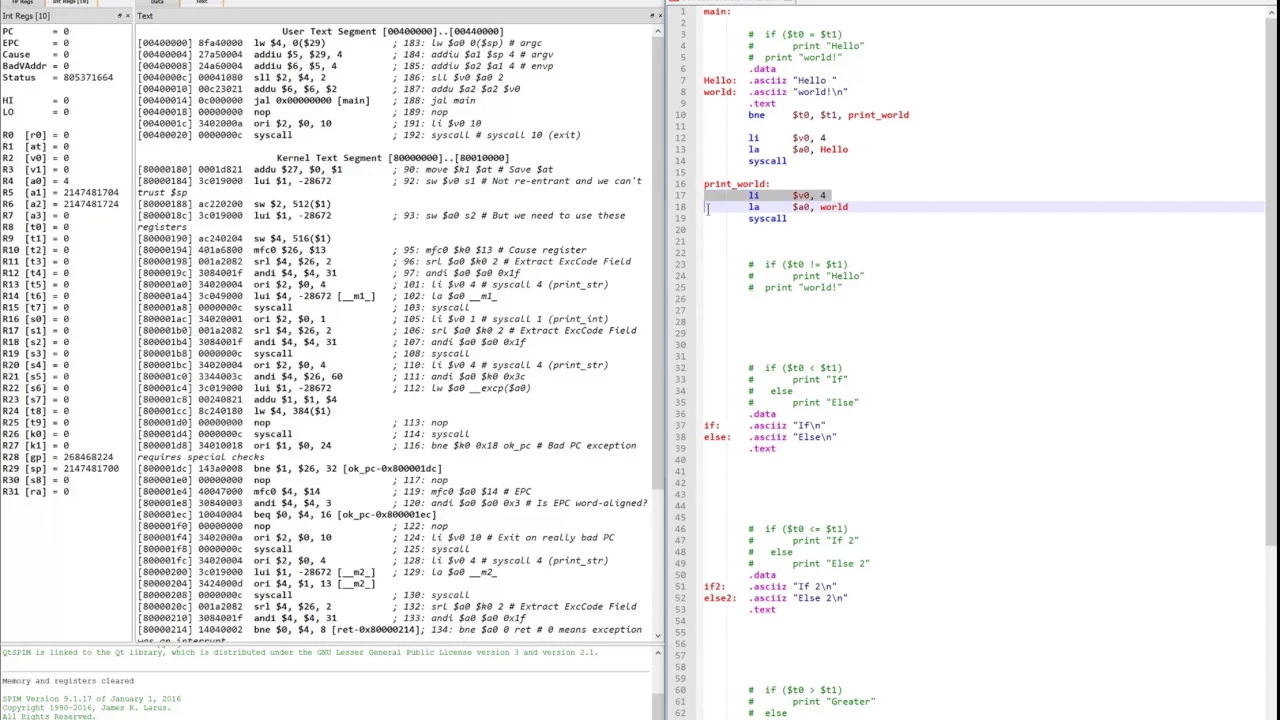Click 'Memory and registers cleared' console message
Image resolution: width=1280 pixels, height=720 pixels.
tap(68, 681)
